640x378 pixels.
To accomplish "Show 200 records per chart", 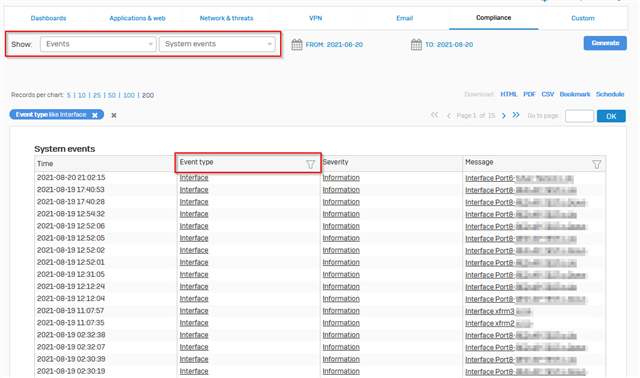I will [x=148, y=95].
